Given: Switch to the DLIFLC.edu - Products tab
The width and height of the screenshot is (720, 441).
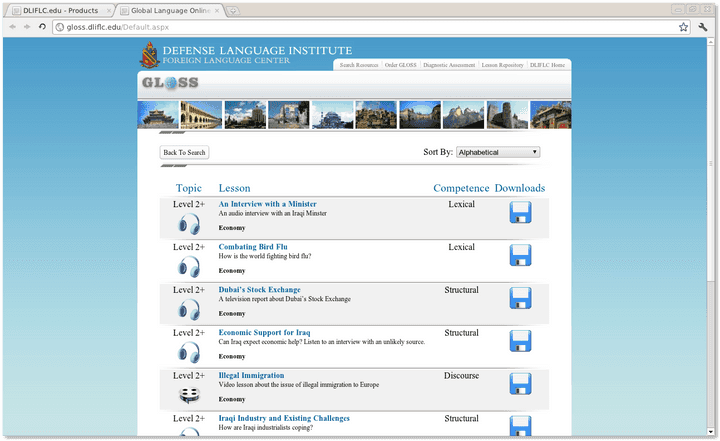Looking at the screenshot, I should [x=61, y=11].
